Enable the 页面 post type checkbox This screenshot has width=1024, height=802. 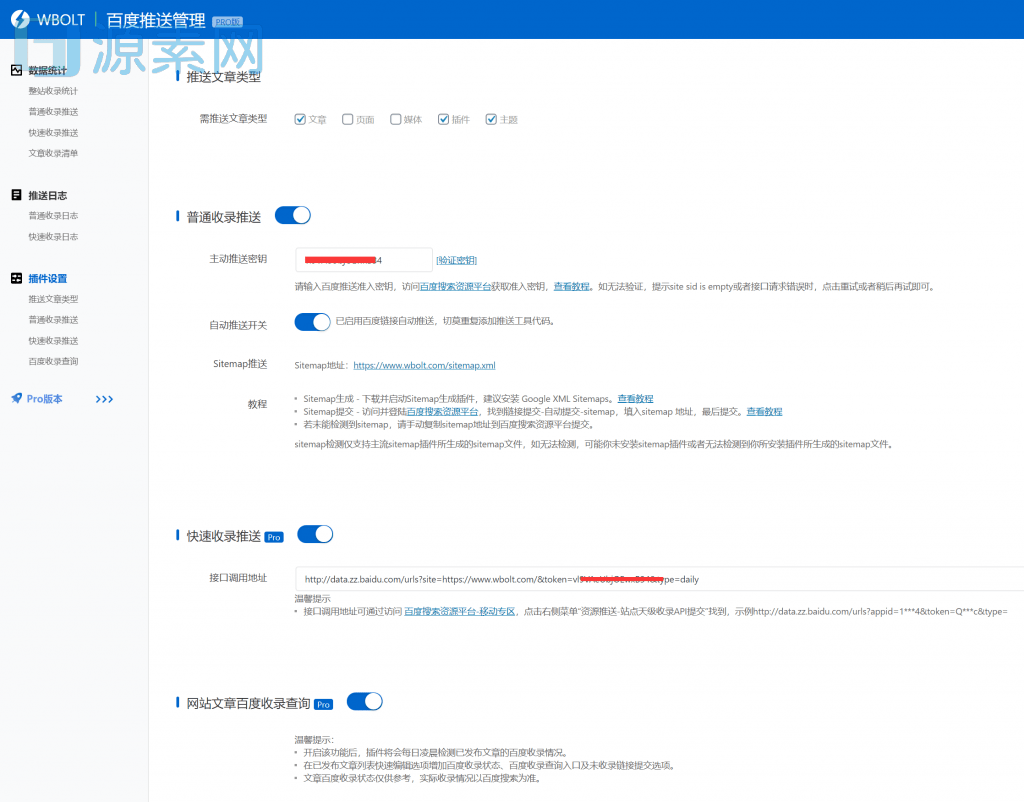(x=348, y=119)
